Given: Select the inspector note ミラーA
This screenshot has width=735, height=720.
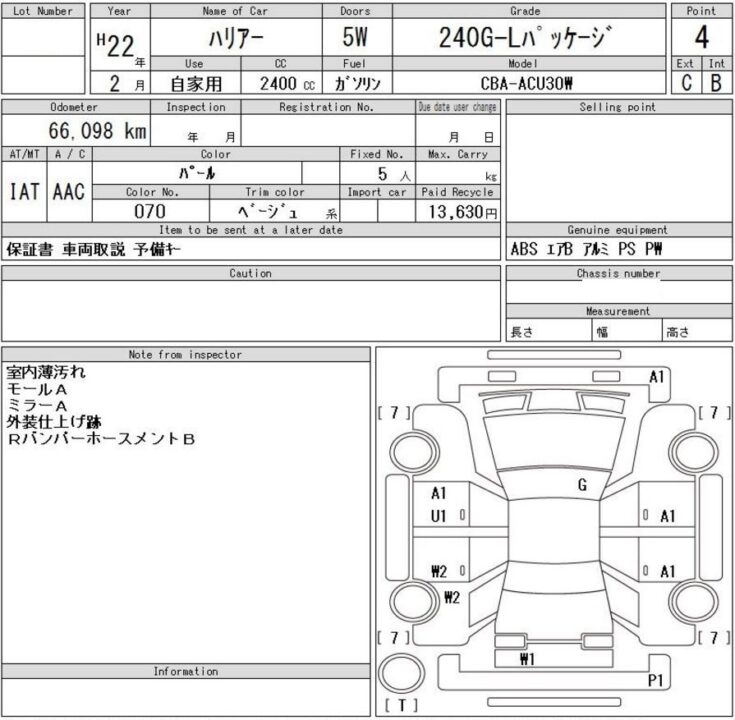Looking at the screenshot, I should coord(37,406).
